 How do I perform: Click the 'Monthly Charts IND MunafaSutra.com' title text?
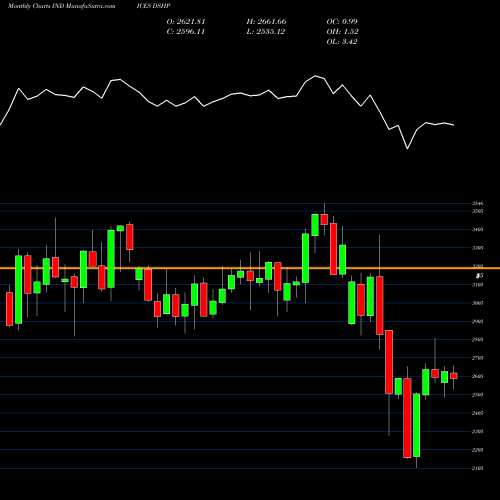(x=61, y=6)
